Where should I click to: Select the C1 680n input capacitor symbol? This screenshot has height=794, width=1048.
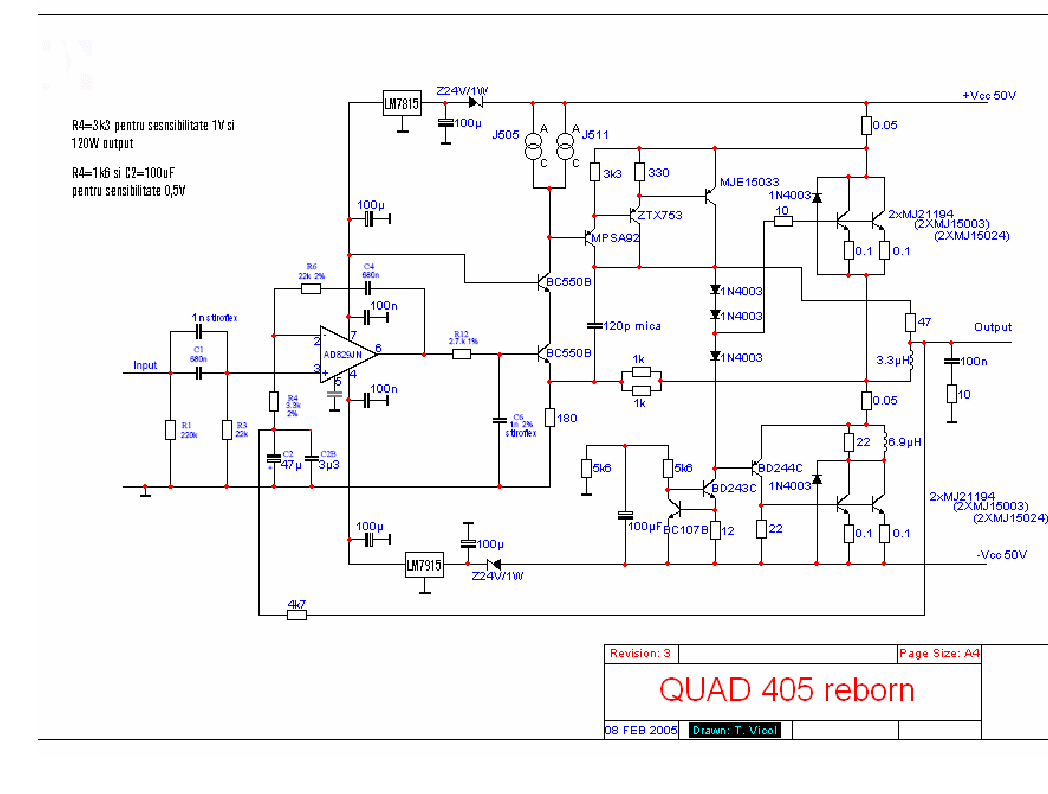coord(199,373)
